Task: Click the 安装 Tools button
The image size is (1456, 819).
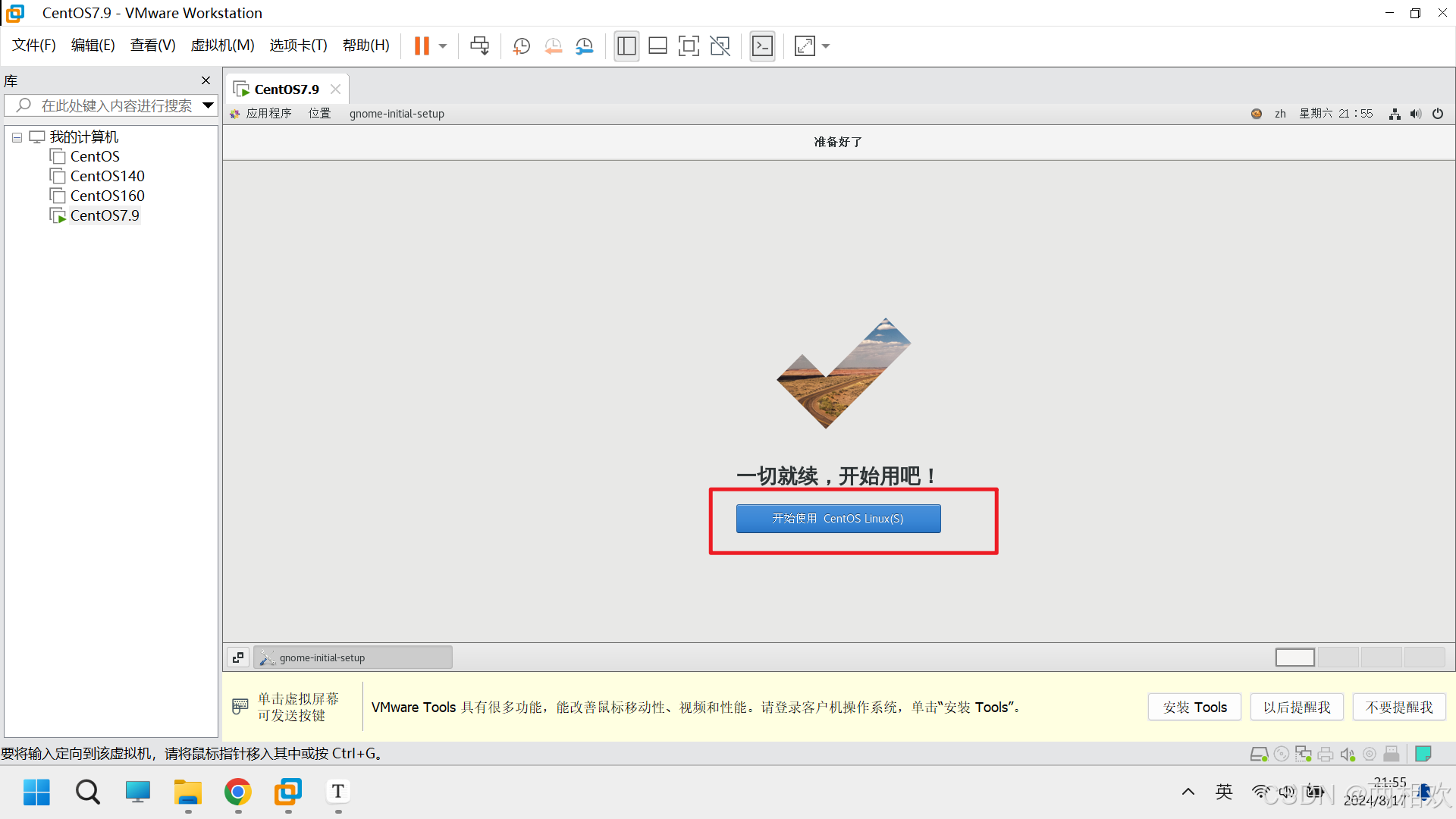Action: pyautogui.click(x=1194, y=707)
